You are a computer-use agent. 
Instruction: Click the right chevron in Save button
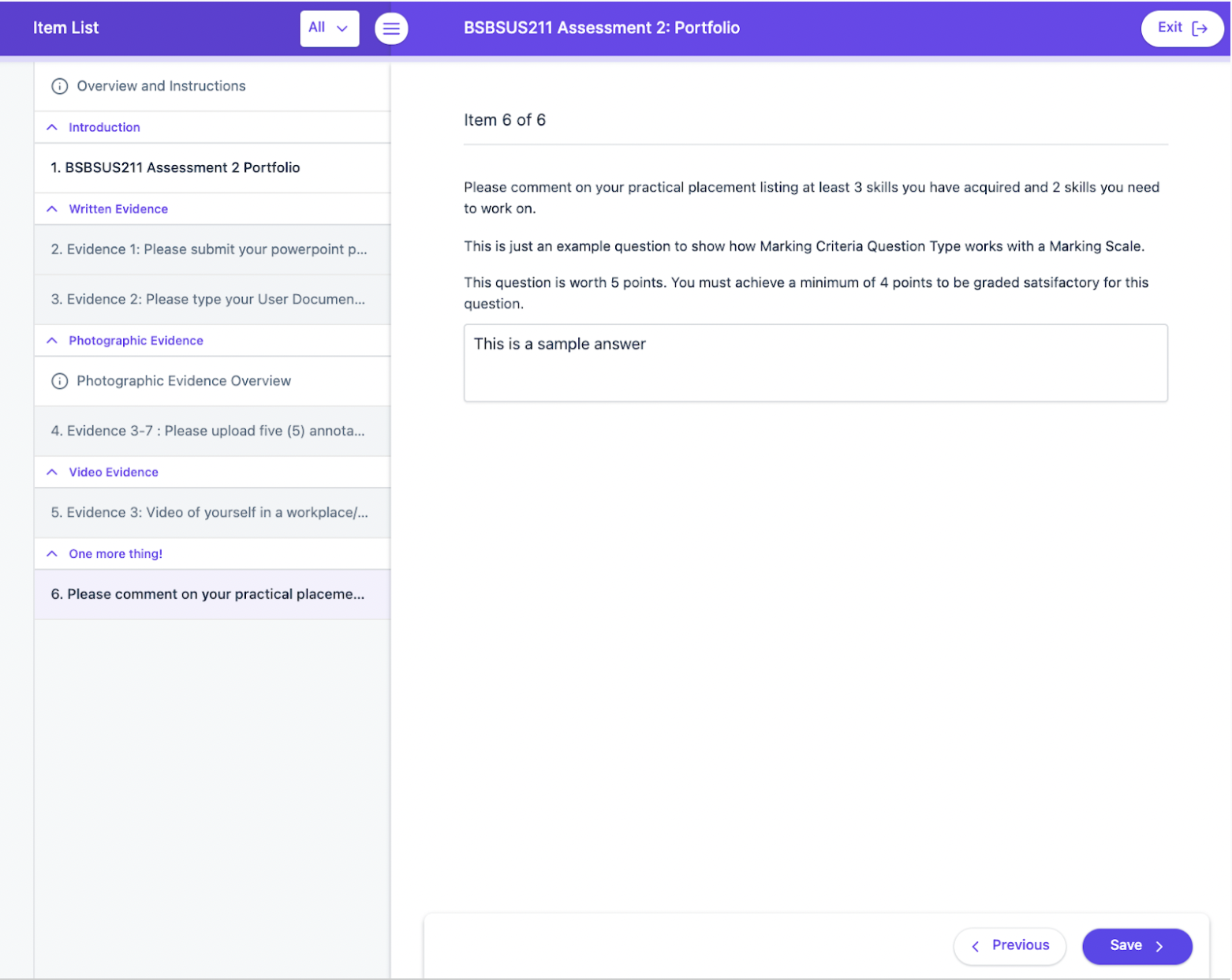[x=1159, y=946]
